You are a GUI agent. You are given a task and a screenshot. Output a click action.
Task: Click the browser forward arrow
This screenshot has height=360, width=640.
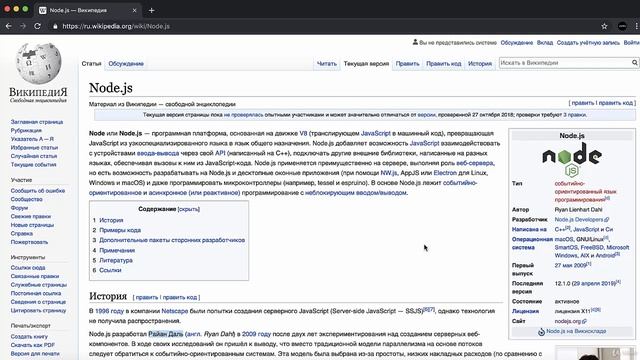(x=23, y=26)
